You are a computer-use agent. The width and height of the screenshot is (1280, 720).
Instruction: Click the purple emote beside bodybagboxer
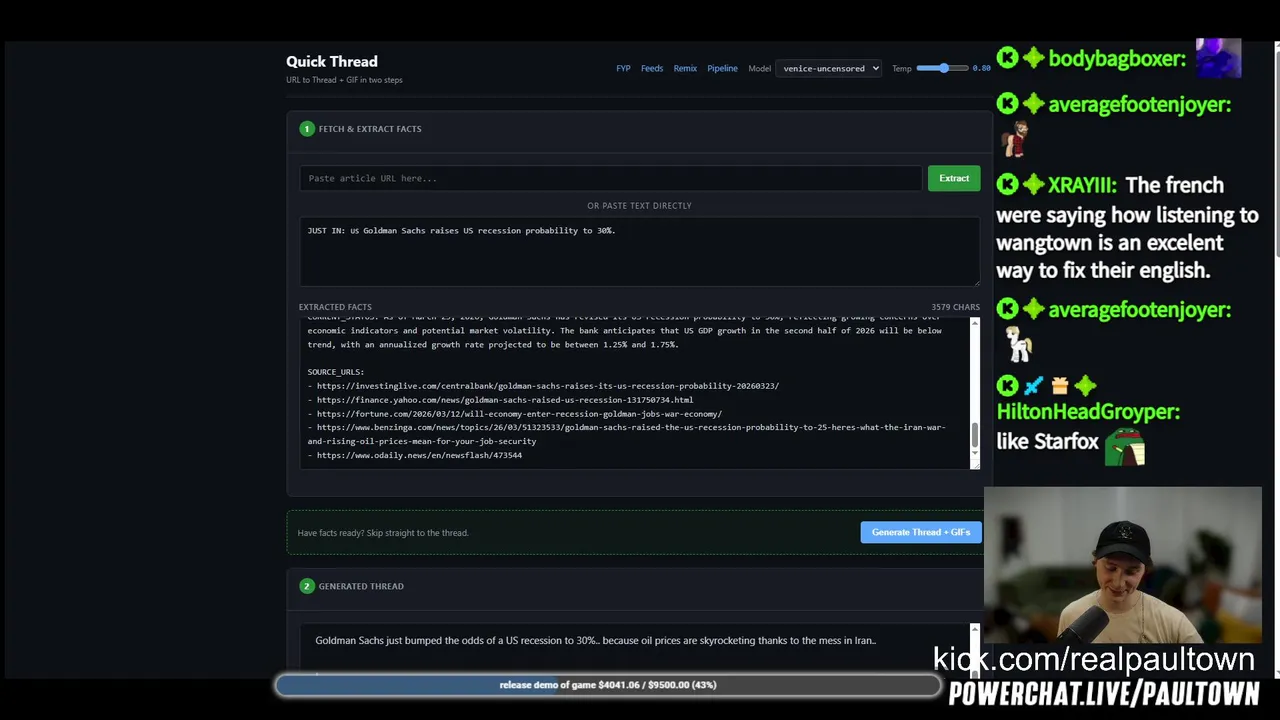point(1218,58)
